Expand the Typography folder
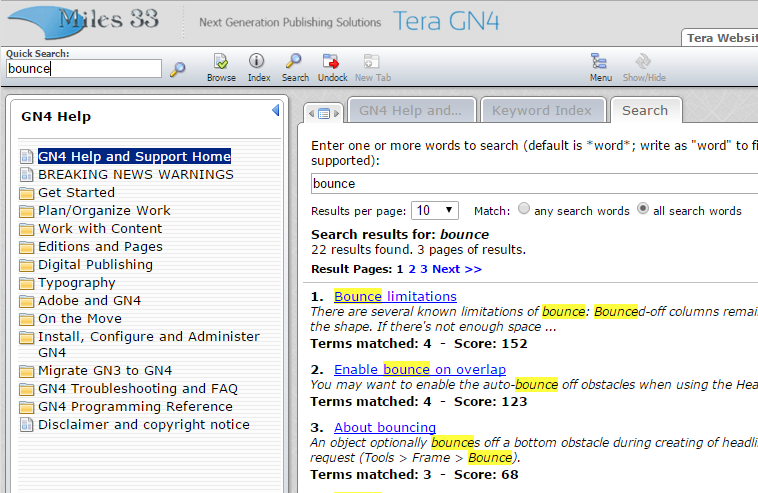This screenshot has width=758, height=493. click(27, 283)
